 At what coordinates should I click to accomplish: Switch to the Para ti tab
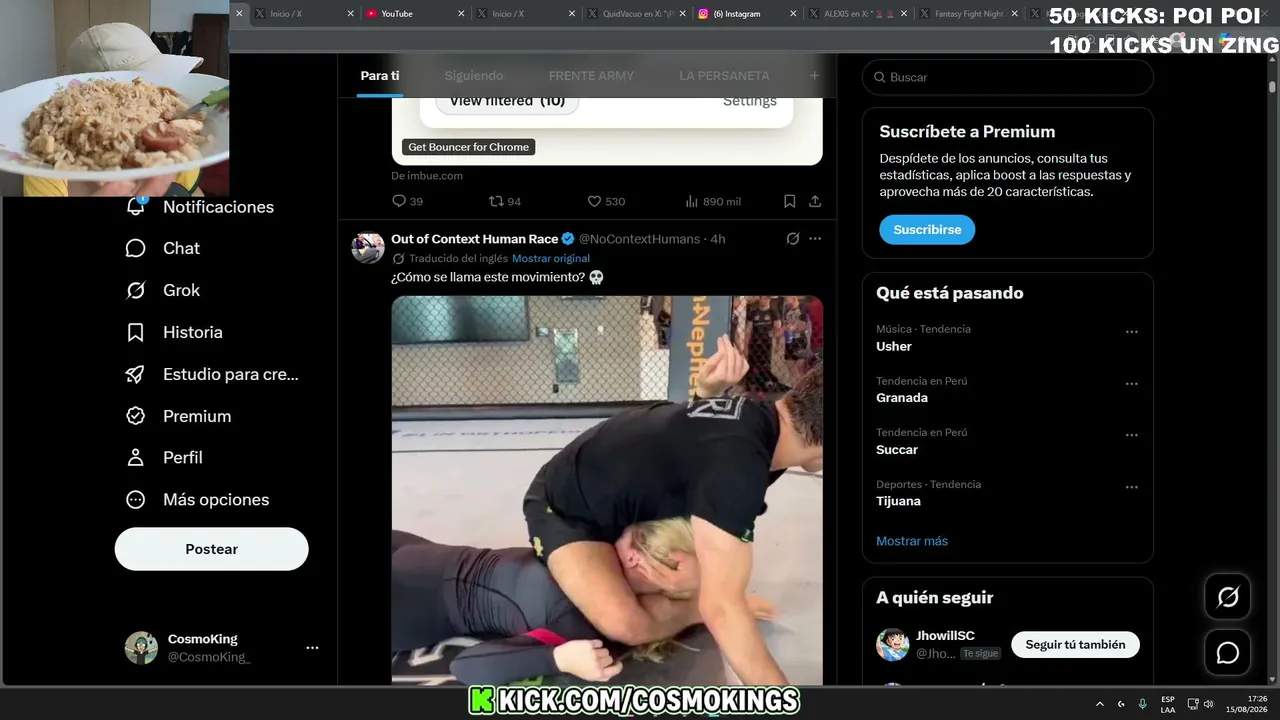point(380,76)
